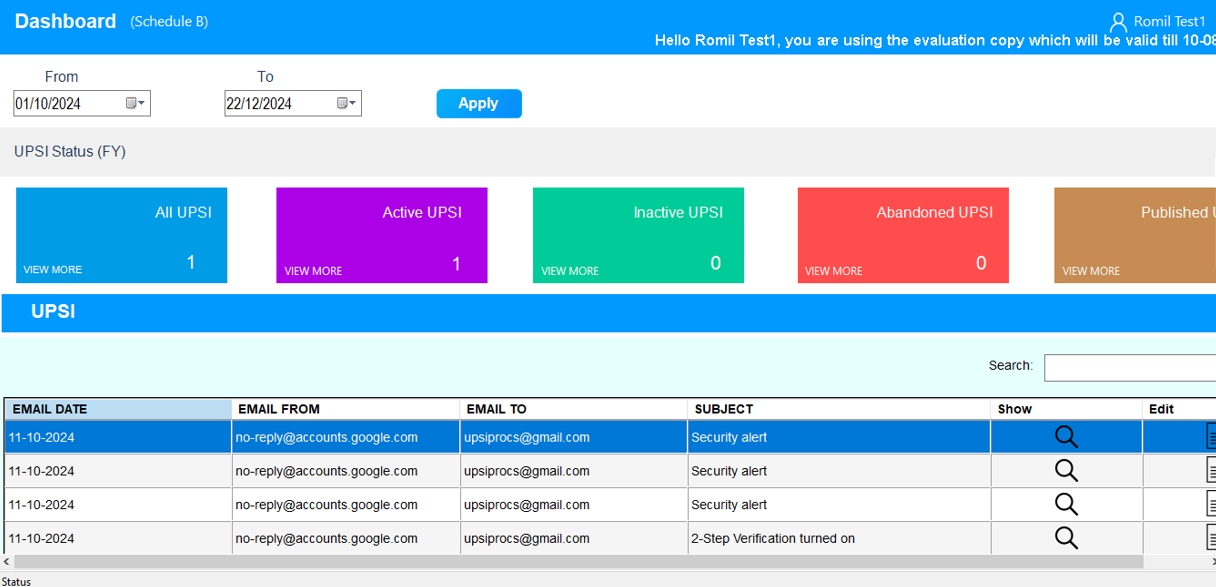Click Edit icon in third Security alert row
Viewport: 1216px width, 587px height.
(1211, 504)
